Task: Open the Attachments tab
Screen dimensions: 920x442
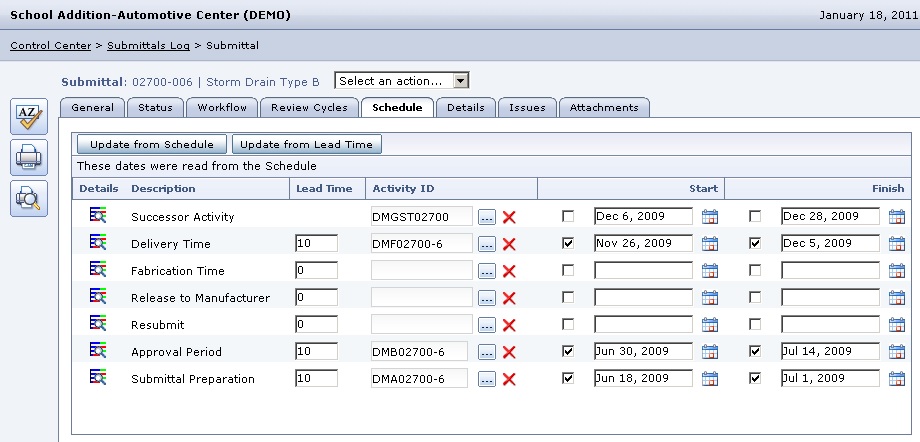Action: pyautogui.click(x=604, y=107)
